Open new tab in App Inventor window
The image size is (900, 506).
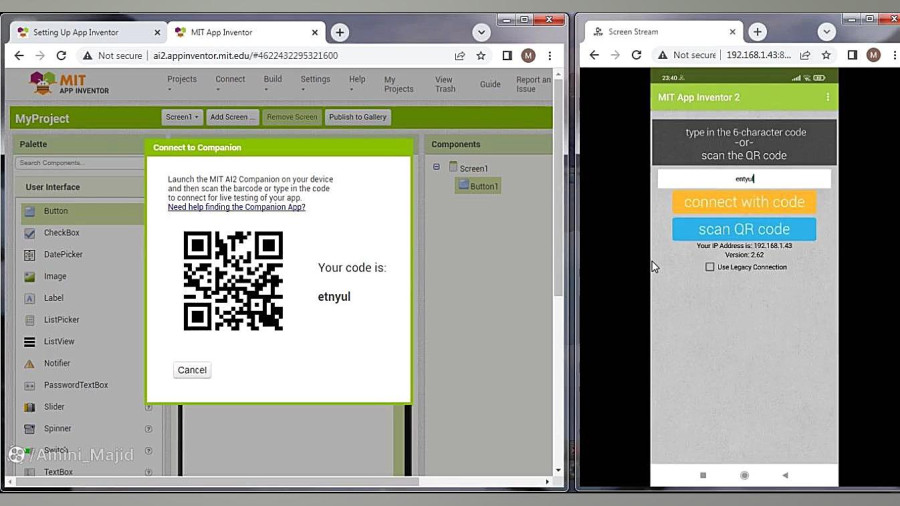[x=340, y=33]
